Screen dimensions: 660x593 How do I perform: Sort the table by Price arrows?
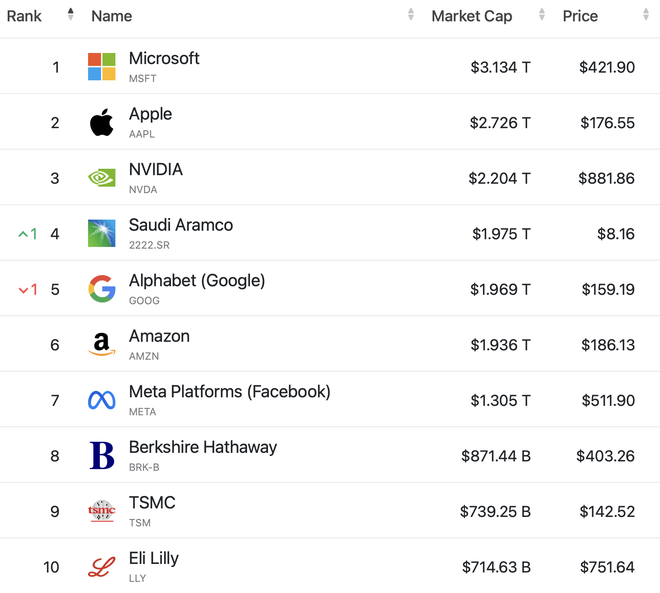tap(646, 14)
